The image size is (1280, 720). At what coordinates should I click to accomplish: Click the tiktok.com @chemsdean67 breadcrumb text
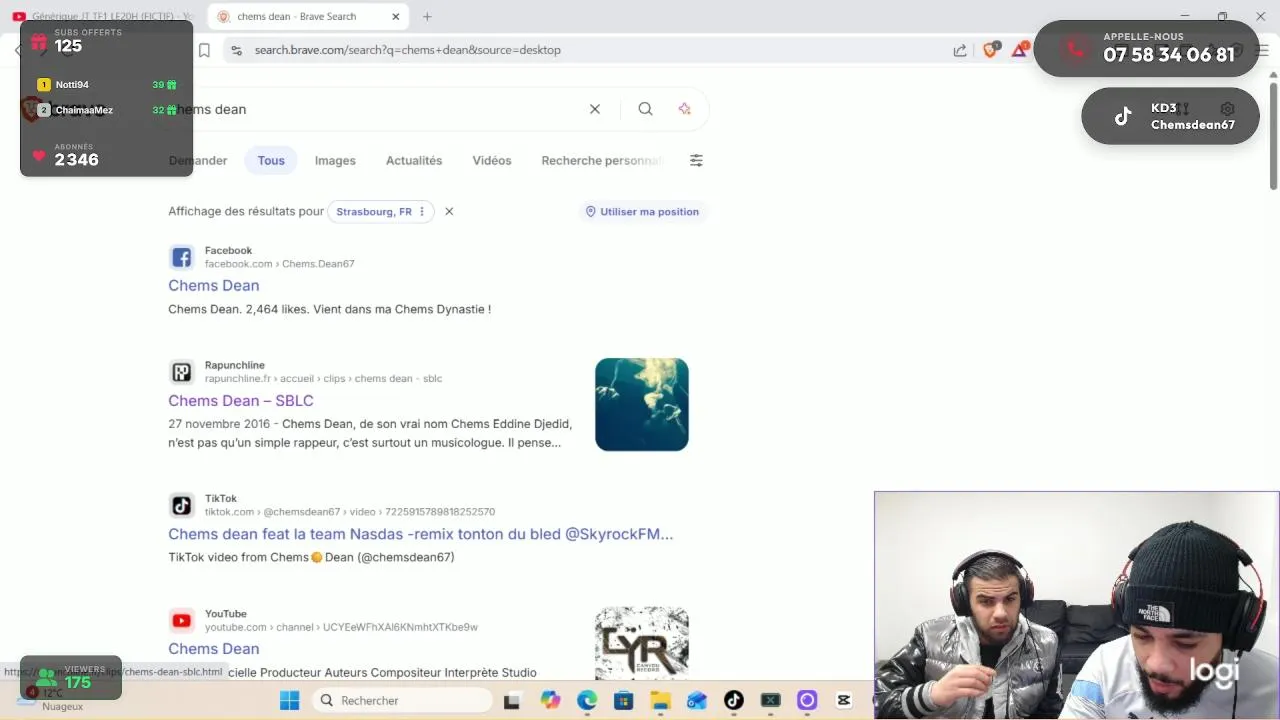point(350,512)
